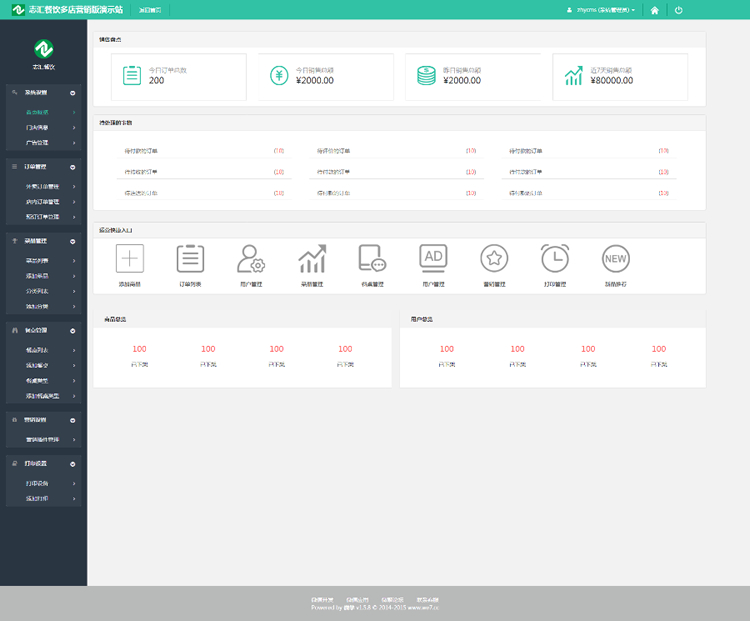
Task: Click the home icon in the top bar
Action: tap(654, 10)
